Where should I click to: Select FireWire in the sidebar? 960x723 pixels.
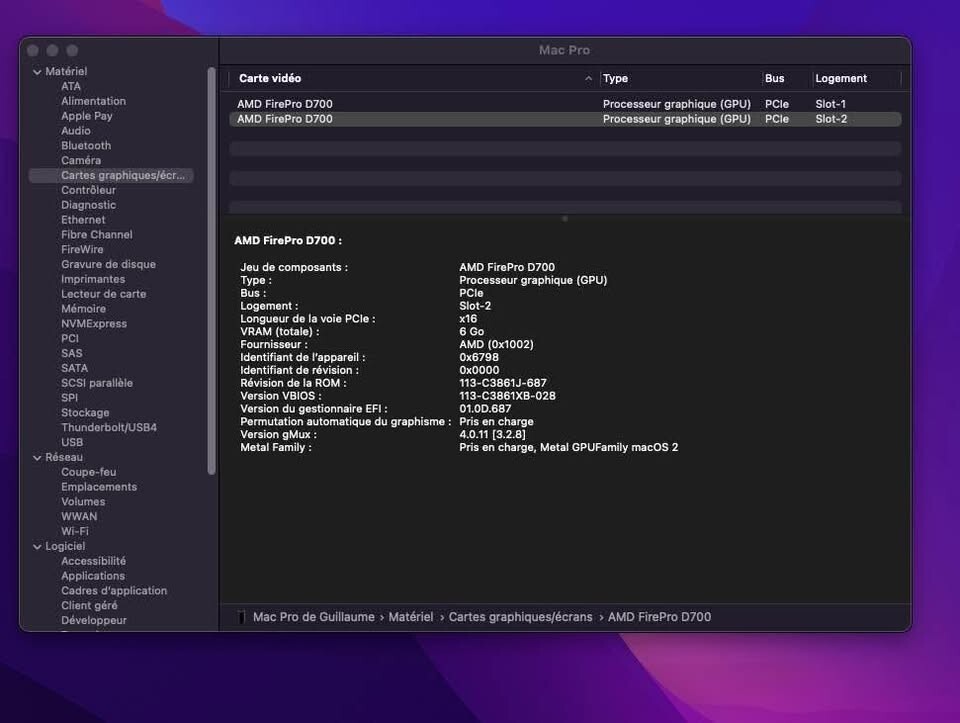83,249
